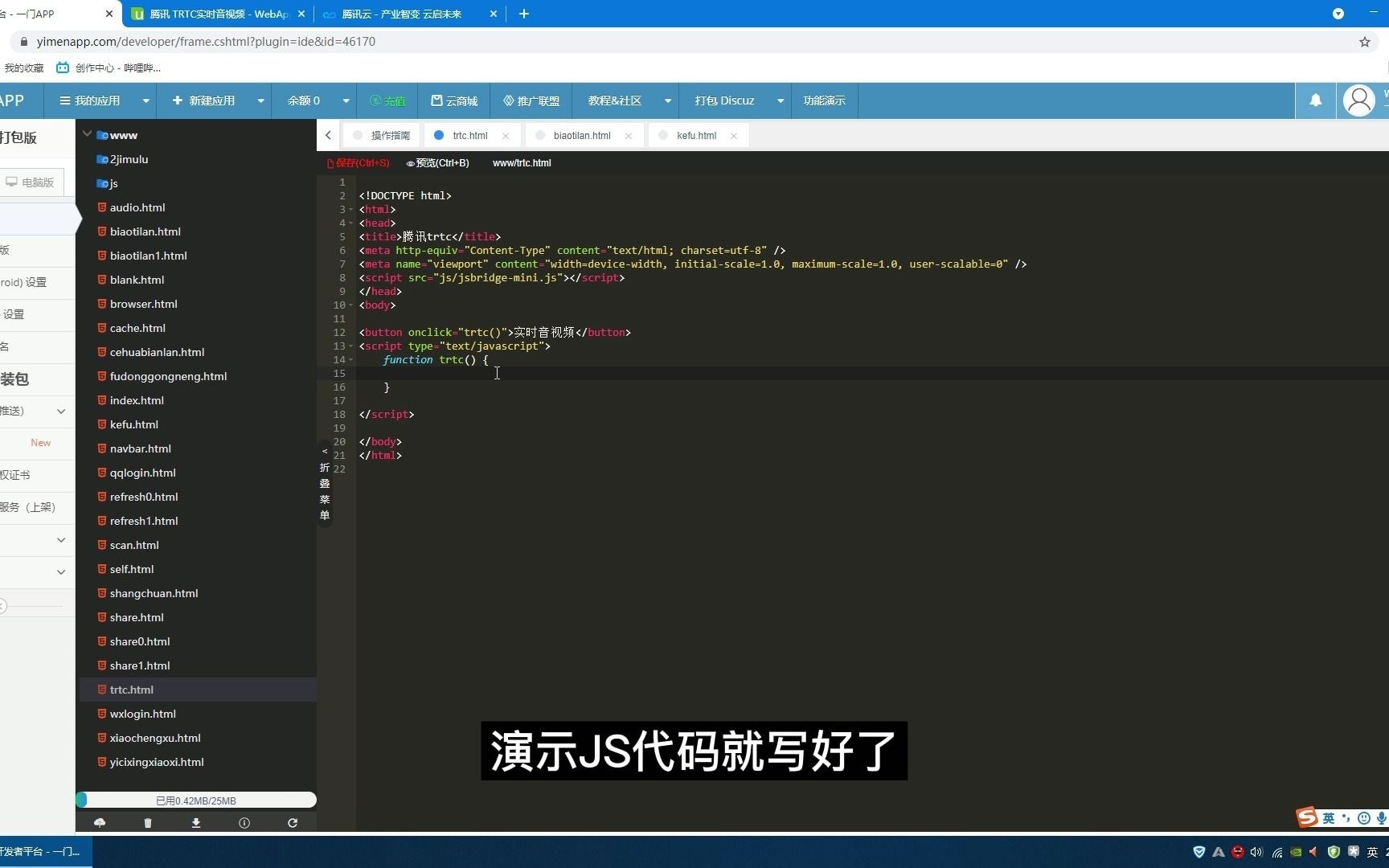Open the 创作中心 - 哔哩哔哩 bookmark
Screen dimensions: 1389x868
click(109, 68)
